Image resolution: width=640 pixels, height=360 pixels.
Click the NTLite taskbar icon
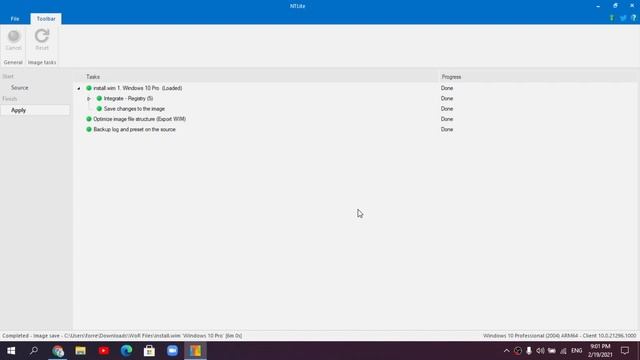[x=195, y=351]
